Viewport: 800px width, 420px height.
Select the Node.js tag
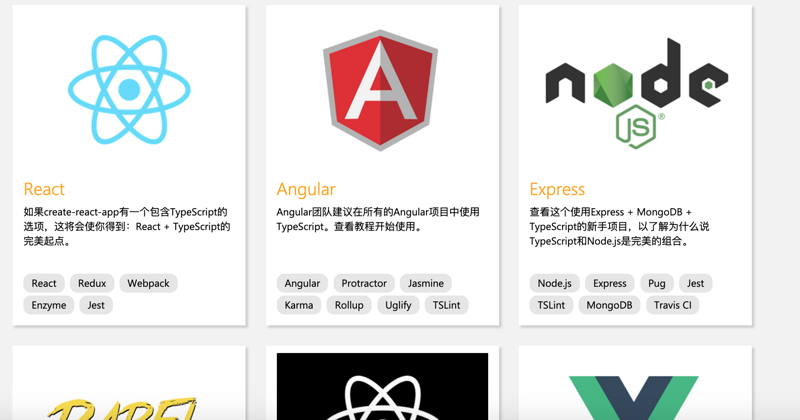(x=555, y=283)
